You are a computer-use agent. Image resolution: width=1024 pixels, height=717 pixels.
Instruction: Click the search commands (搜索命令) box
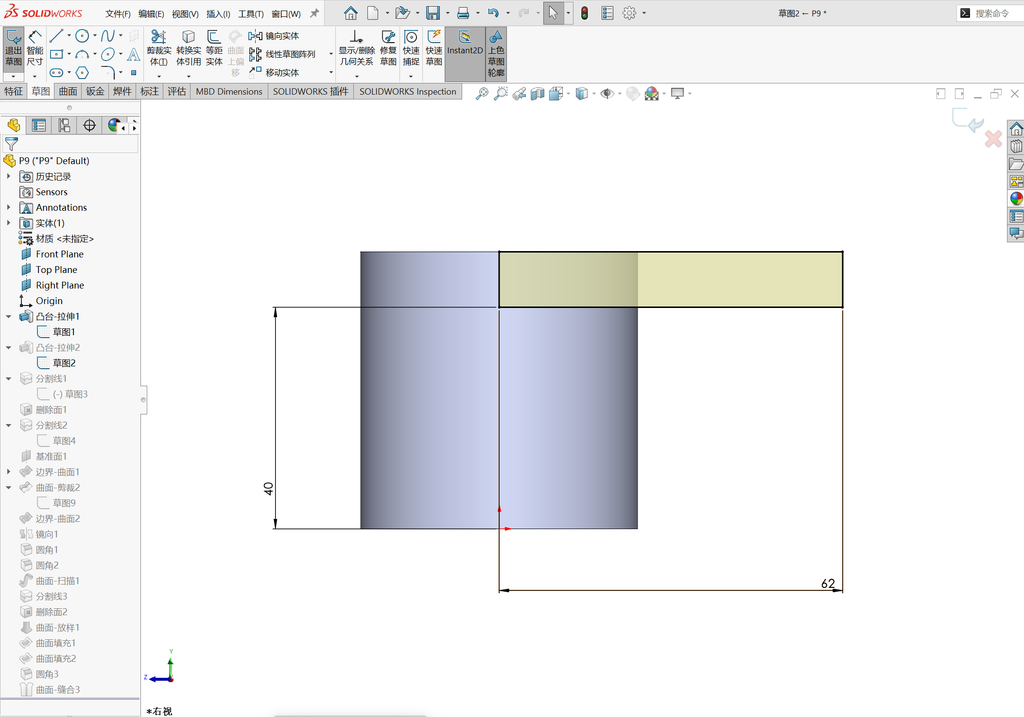pyautogui.click(x=991, y=13)
